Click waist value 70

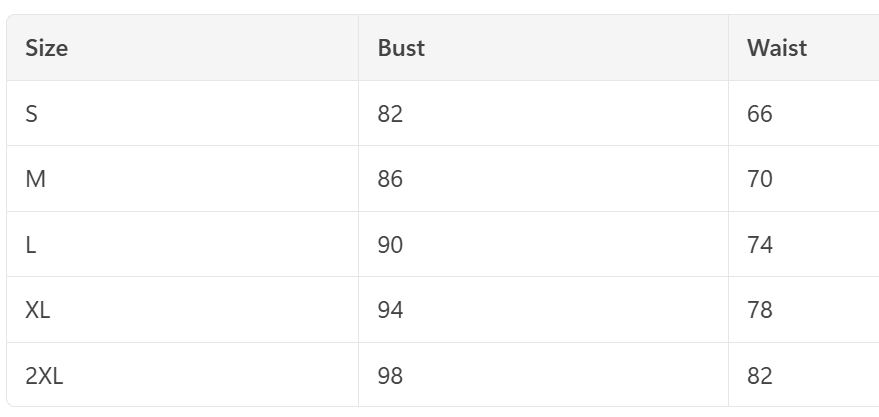760,179
